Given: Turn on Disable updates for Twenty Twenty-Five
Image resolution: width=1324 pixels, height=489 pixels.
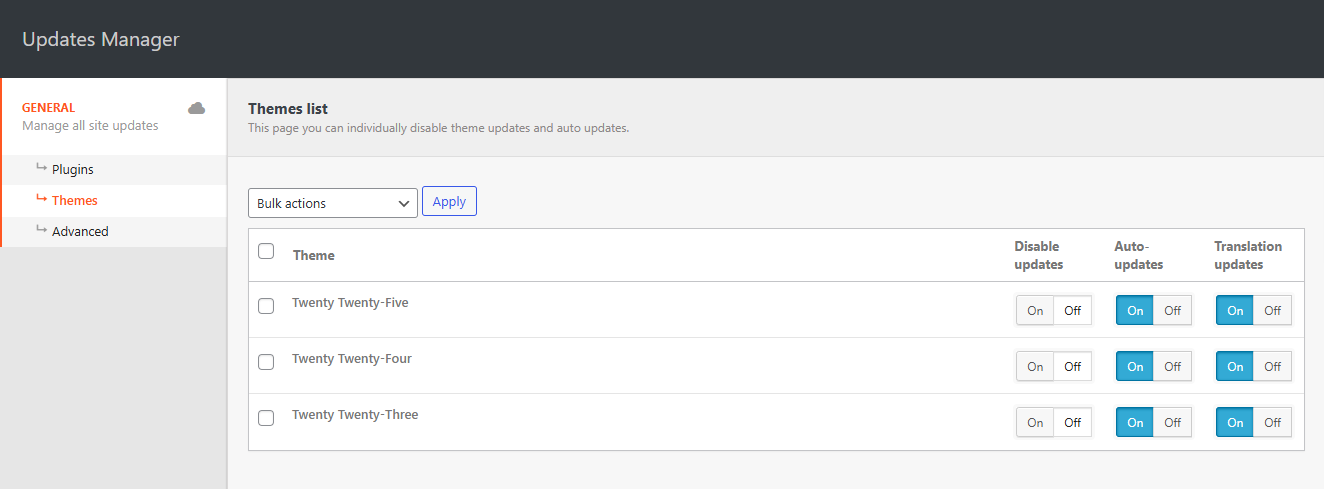Looking at the screenshot, I should point(1035,311).
